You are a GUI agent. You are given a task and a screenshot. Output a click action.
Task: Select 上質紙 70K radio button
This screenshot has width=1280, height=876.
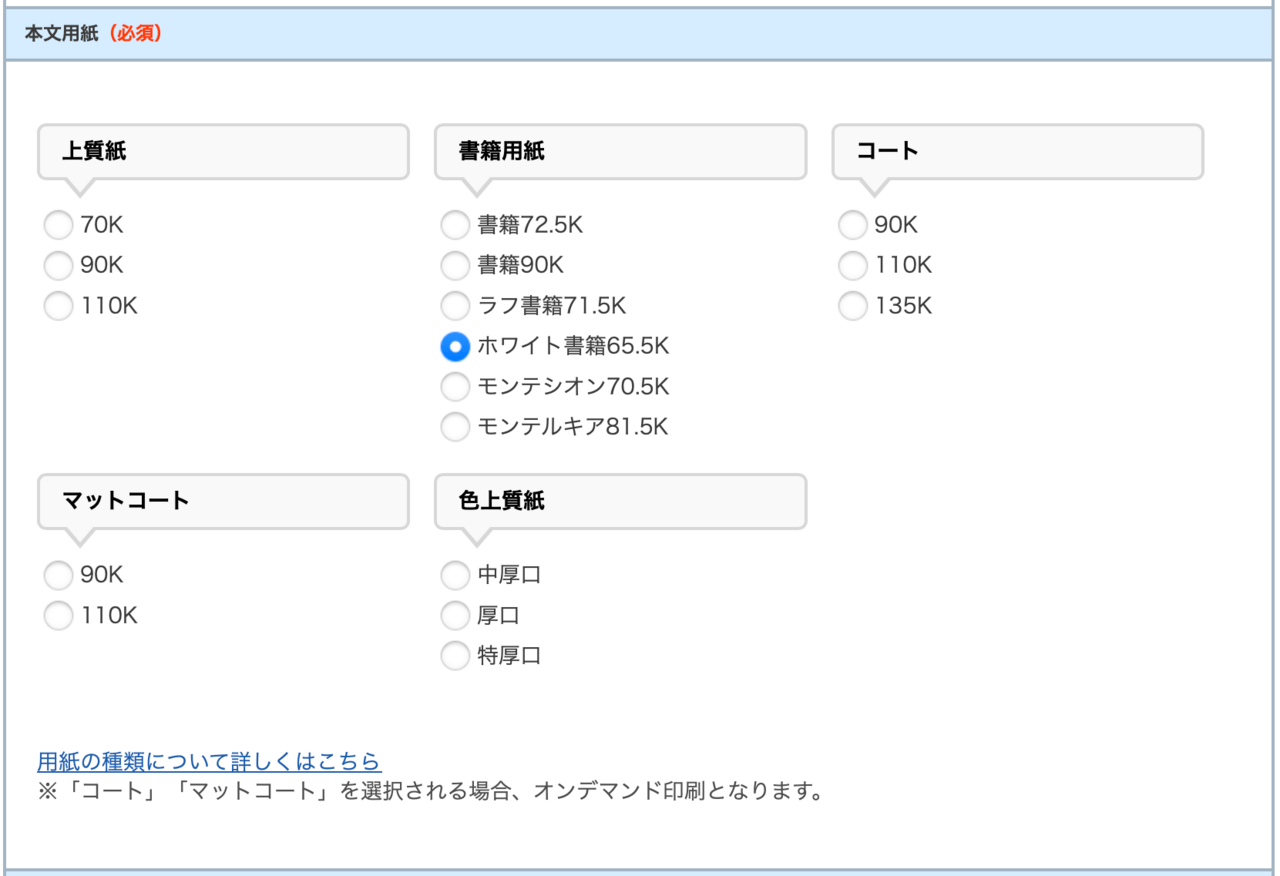point(58,225)
